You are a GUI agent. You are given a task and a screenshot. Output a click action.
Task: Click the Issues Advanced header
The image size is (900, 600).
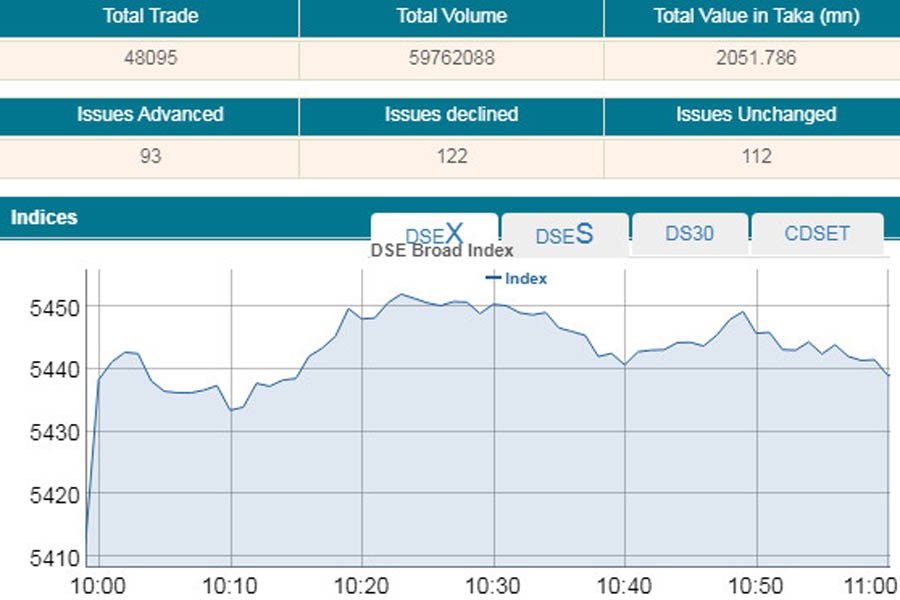tap(149, 114)
